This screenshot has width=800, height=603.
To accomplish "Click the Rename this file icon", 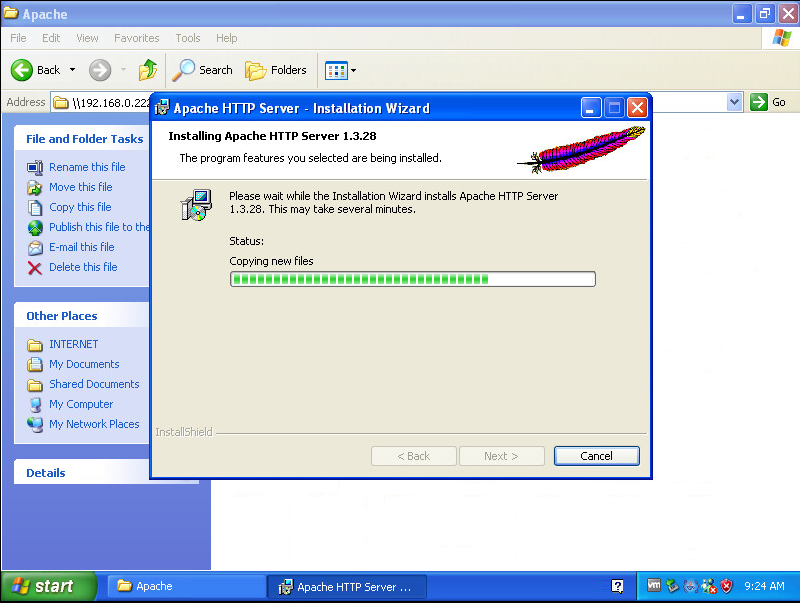I will click(x=35, y=167).
